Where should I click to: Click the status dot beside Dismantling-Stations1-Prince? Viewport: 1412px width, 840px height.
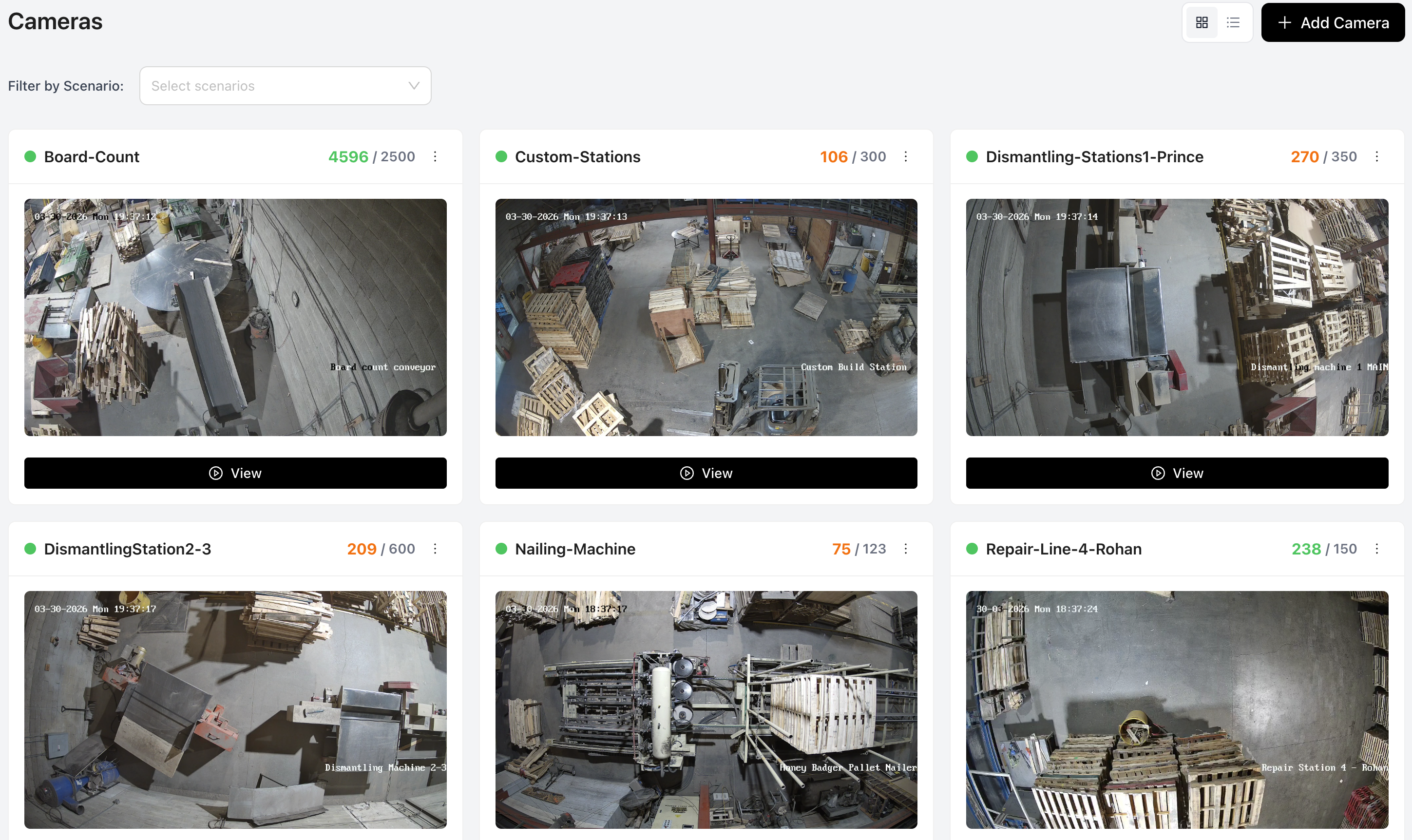coord(972,156)
